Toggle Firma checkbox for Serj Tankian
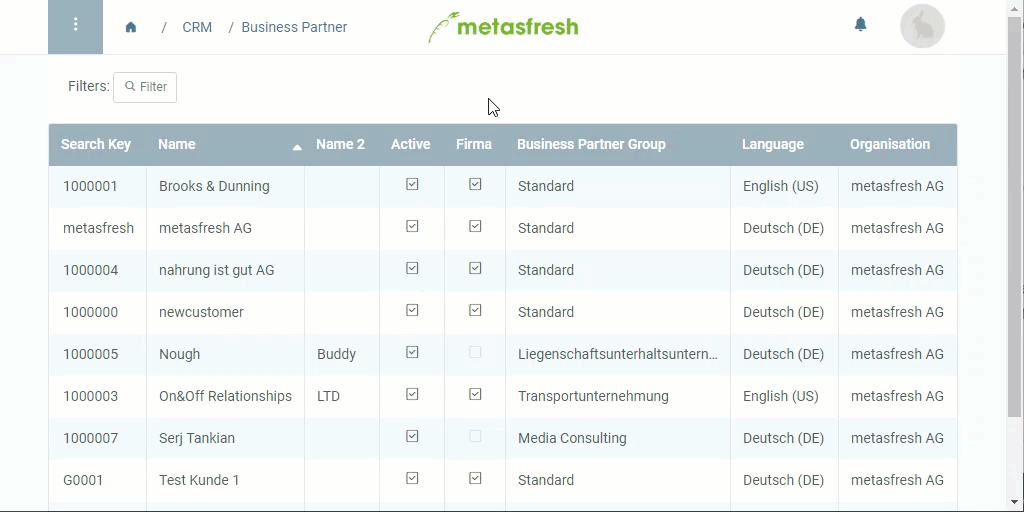The height and width of the screenshot is (512, 1024). click(x=475, y=436)
